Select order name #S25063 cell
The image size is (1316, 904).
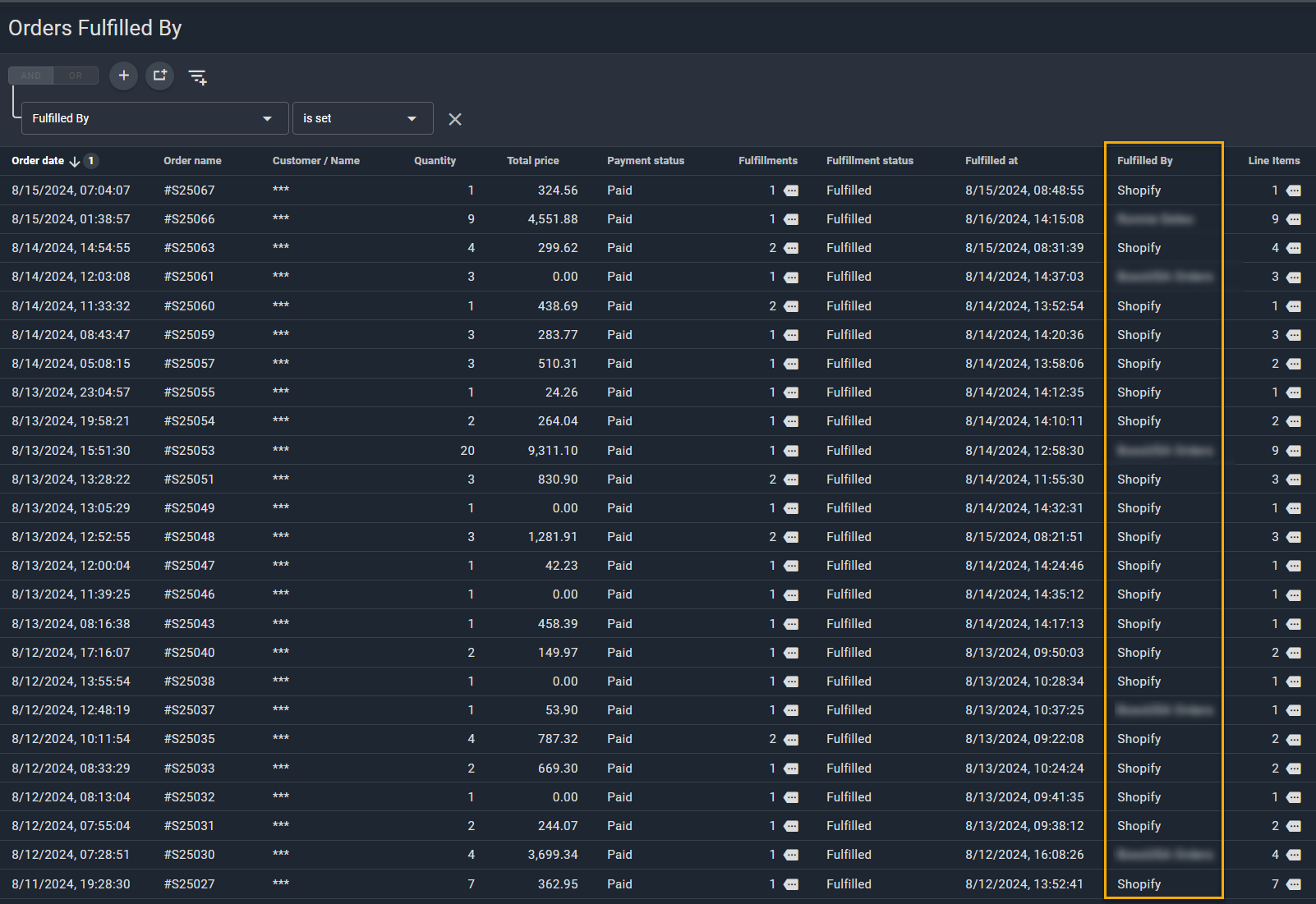pos(189,248)
